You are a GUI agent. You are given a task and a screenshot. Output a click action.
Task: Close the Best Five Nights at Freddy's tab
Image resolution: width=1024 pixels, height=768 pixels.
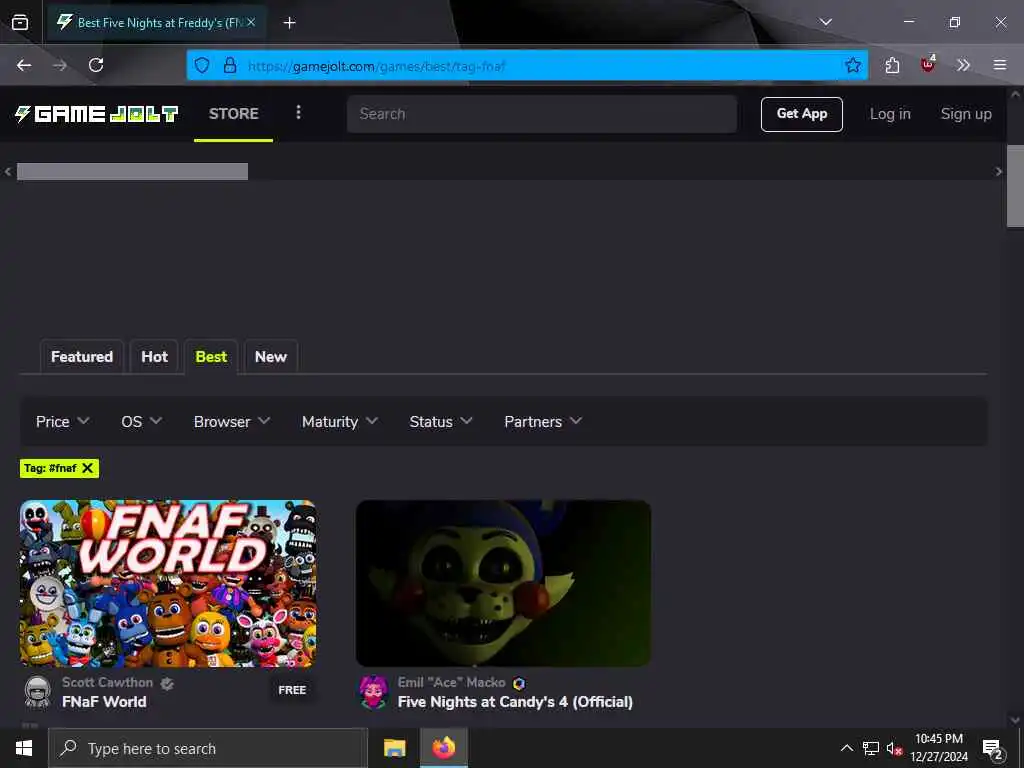tap(251, 23)
